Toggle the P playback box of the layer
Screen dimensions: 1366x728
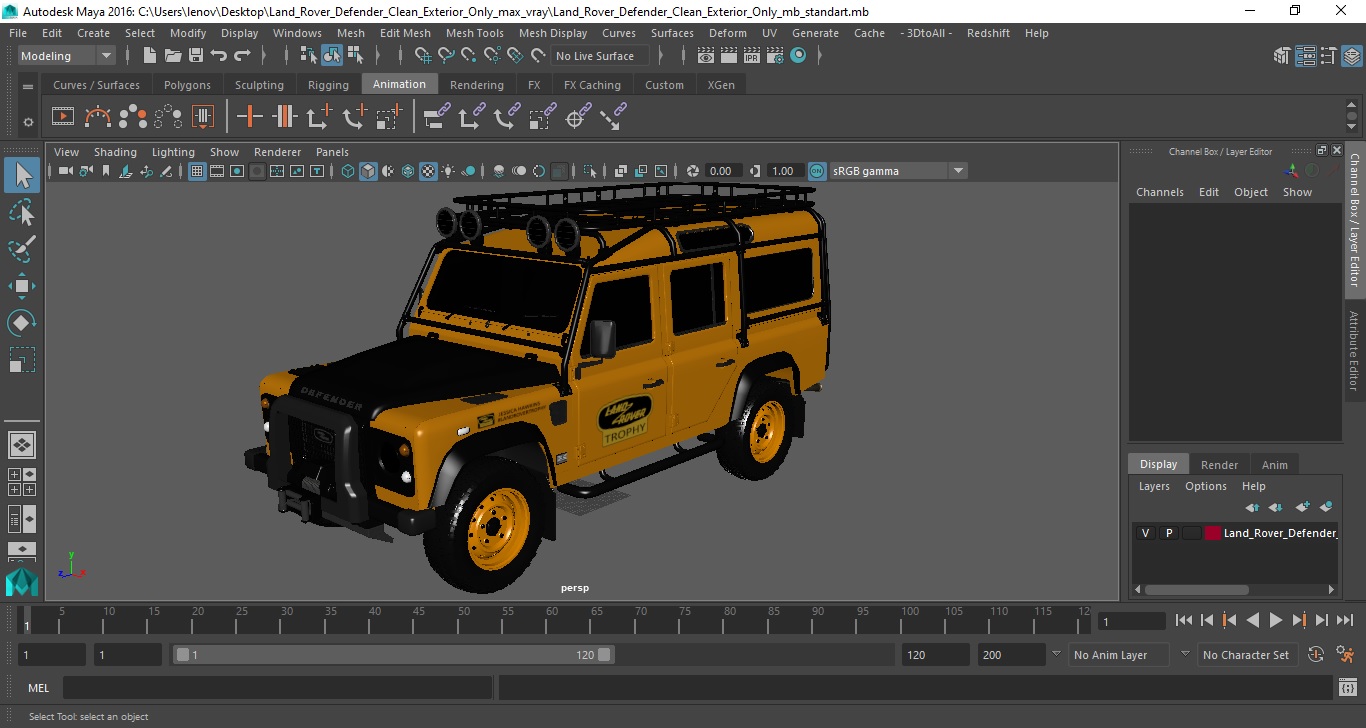coord(1168,533)
